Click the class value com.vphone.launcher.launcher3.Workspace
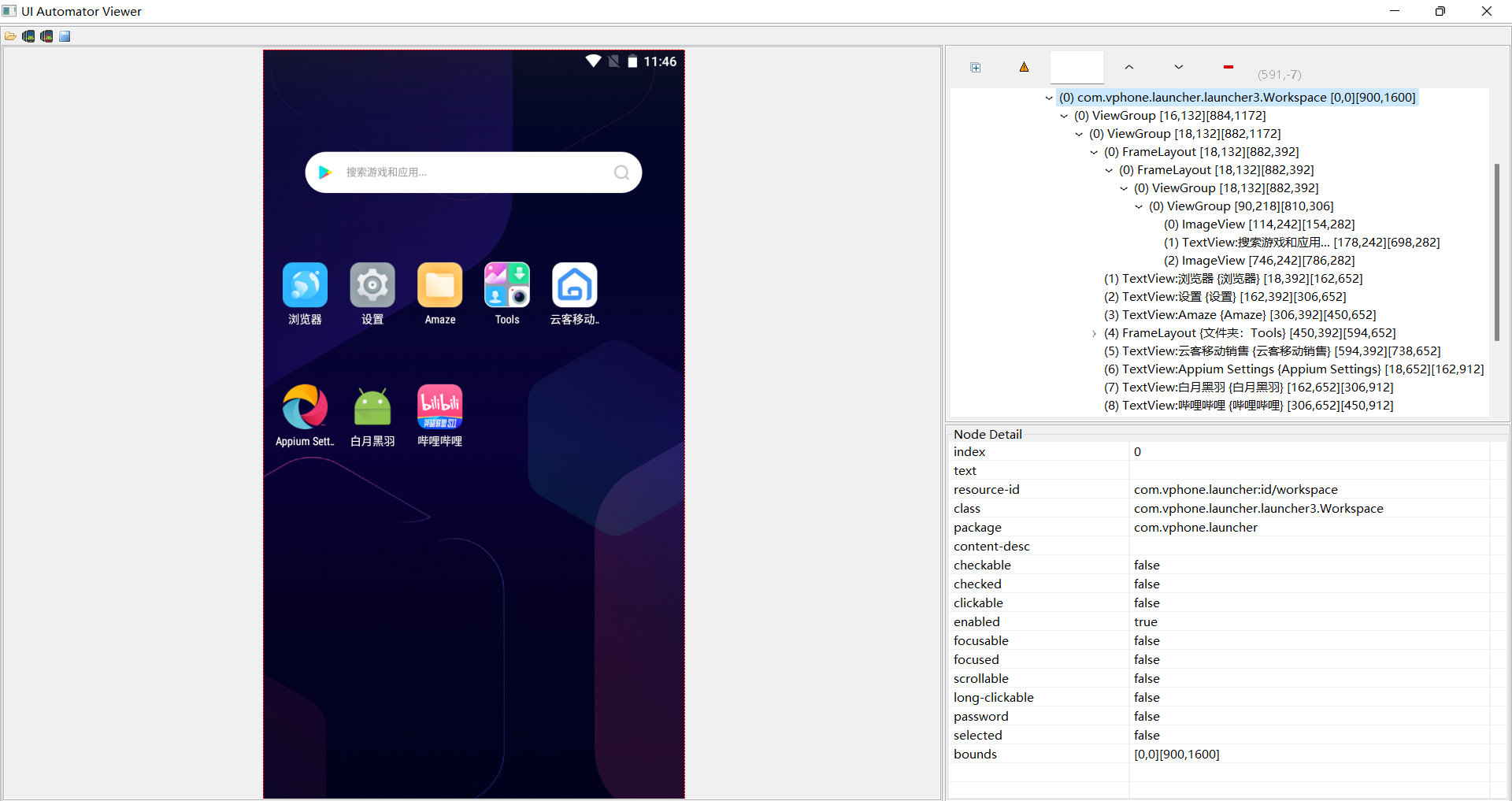Image resolution: width=1512 pixels, height=801 pixels. [1258, 509]
